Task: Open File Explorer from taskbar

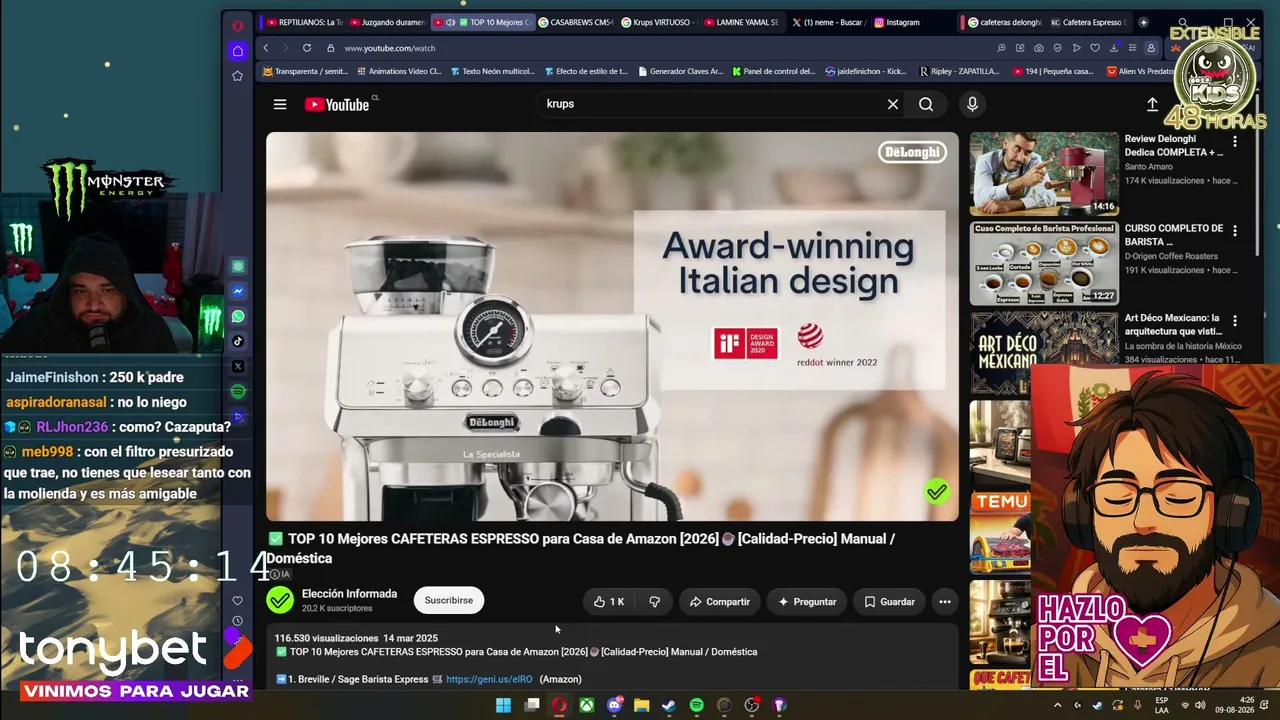Action: [642, 705]
